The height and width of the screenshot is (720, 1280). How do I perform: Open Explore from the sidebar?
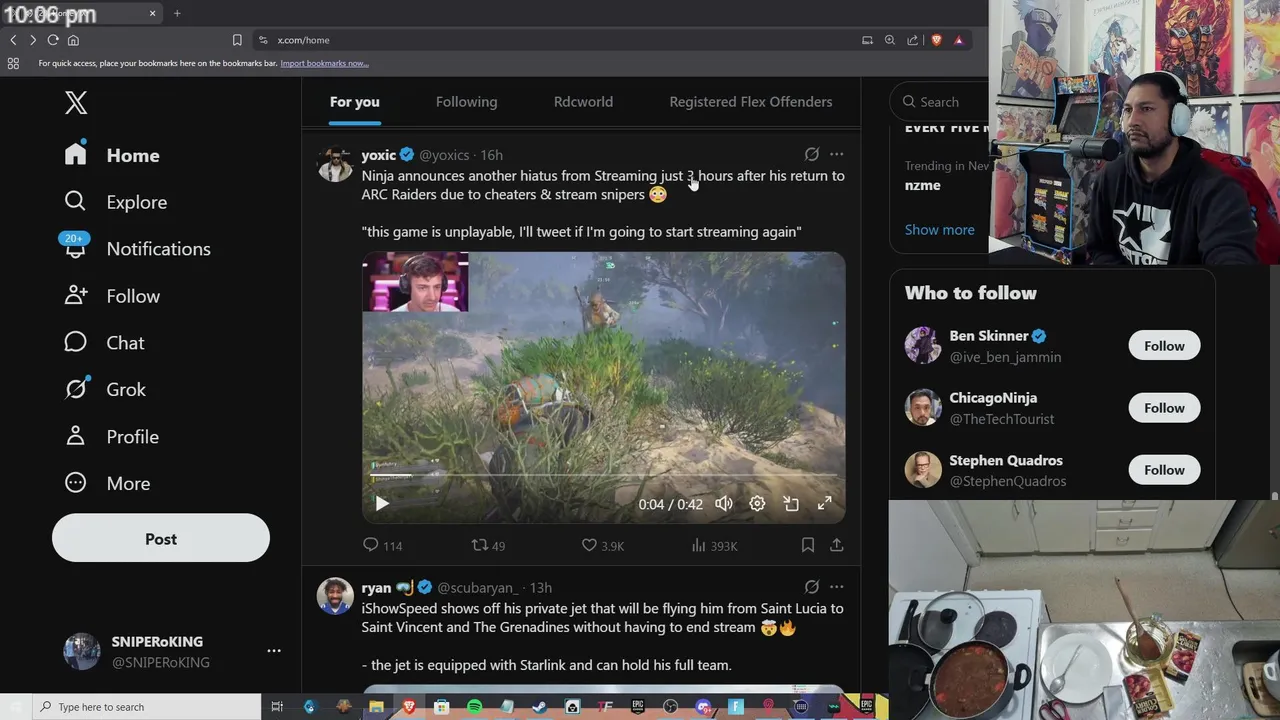pyautogui.click(x=116, y=202)
